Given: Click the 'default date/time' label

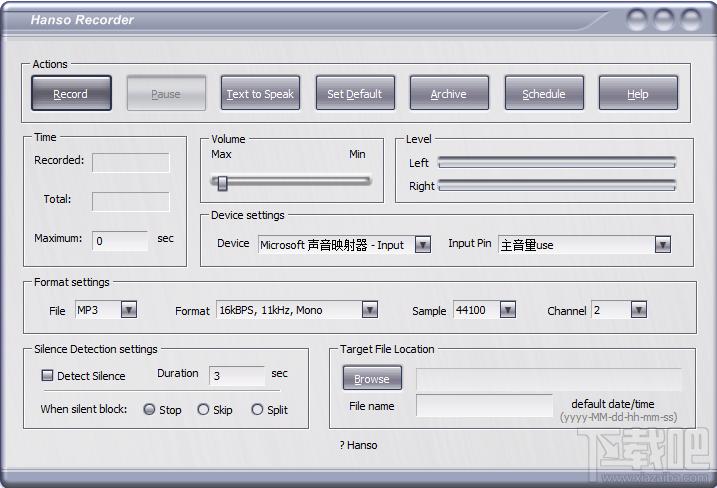Looking at the screenshot, I should pos(613,404).
